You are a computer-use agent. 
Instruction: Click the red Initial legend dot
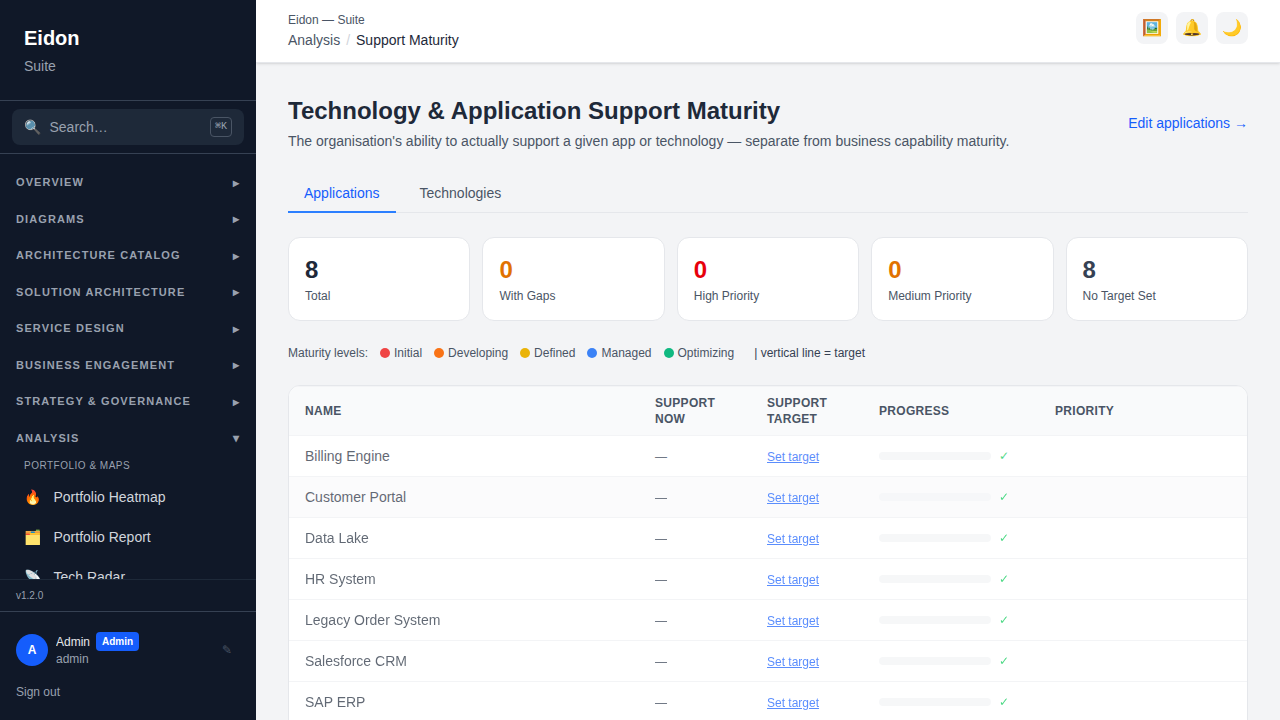(385, 353)
